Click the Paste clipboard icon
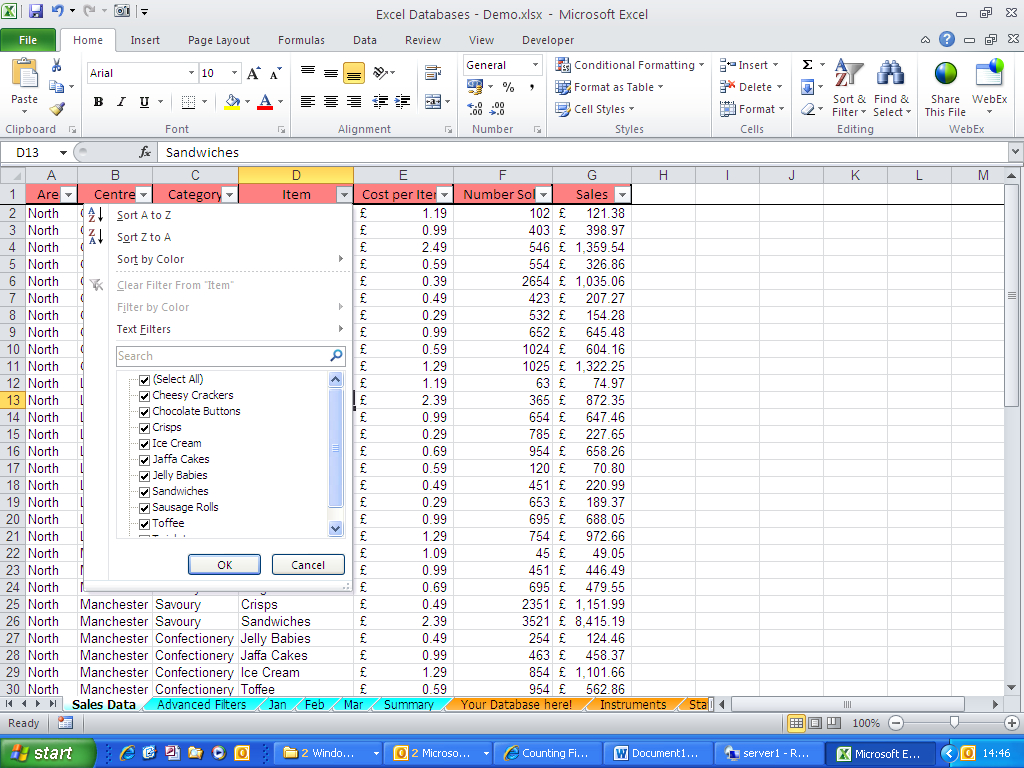Image resolution: width=1024 pixels, height=768 pixels. (24, 78)
